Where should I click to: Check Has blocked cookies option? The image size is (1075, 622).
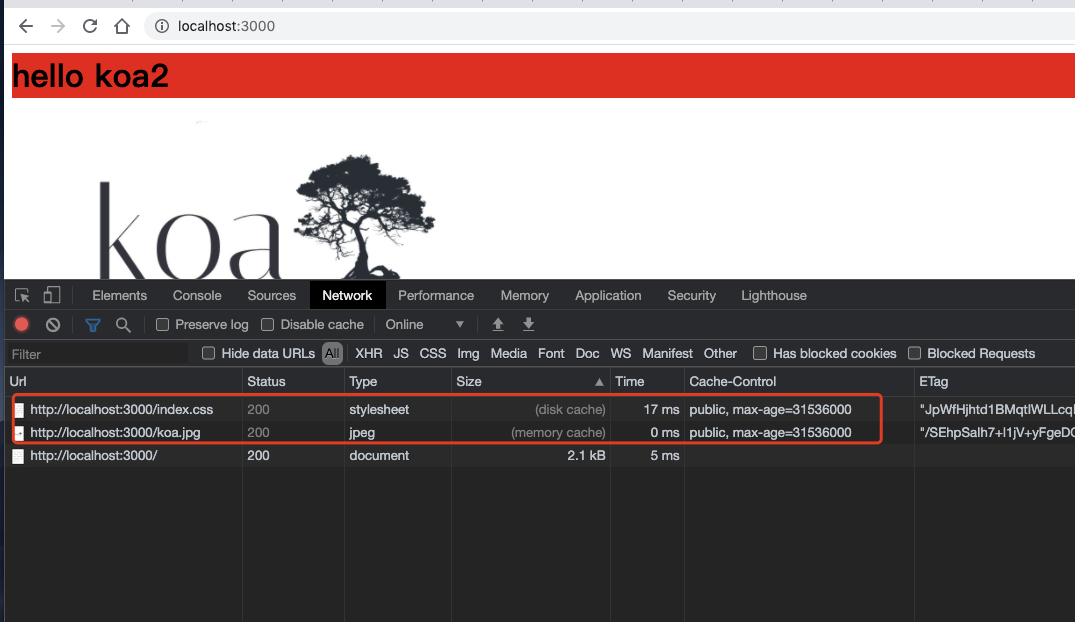tap(760, 353)
